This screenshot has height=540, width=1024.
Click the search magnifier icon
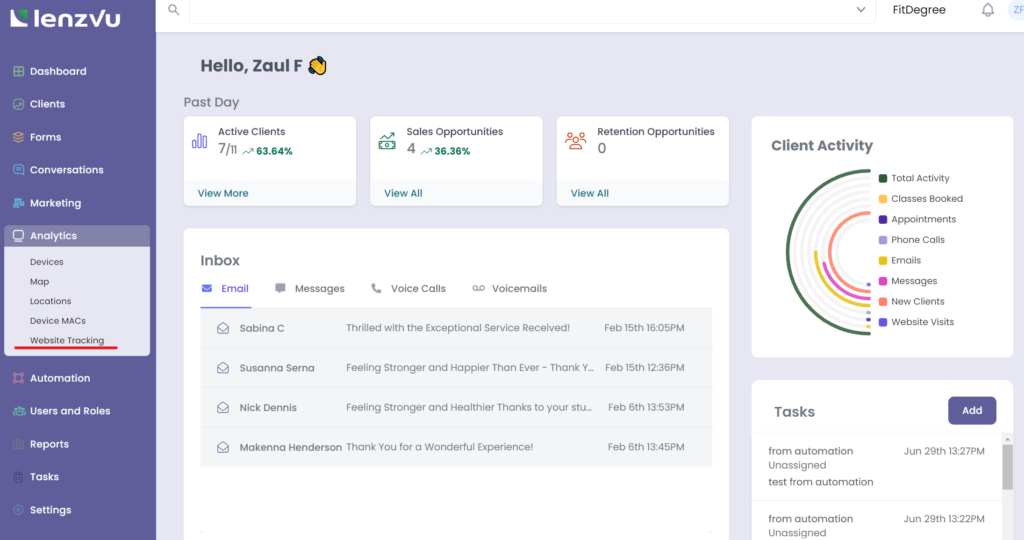point(174,9)
